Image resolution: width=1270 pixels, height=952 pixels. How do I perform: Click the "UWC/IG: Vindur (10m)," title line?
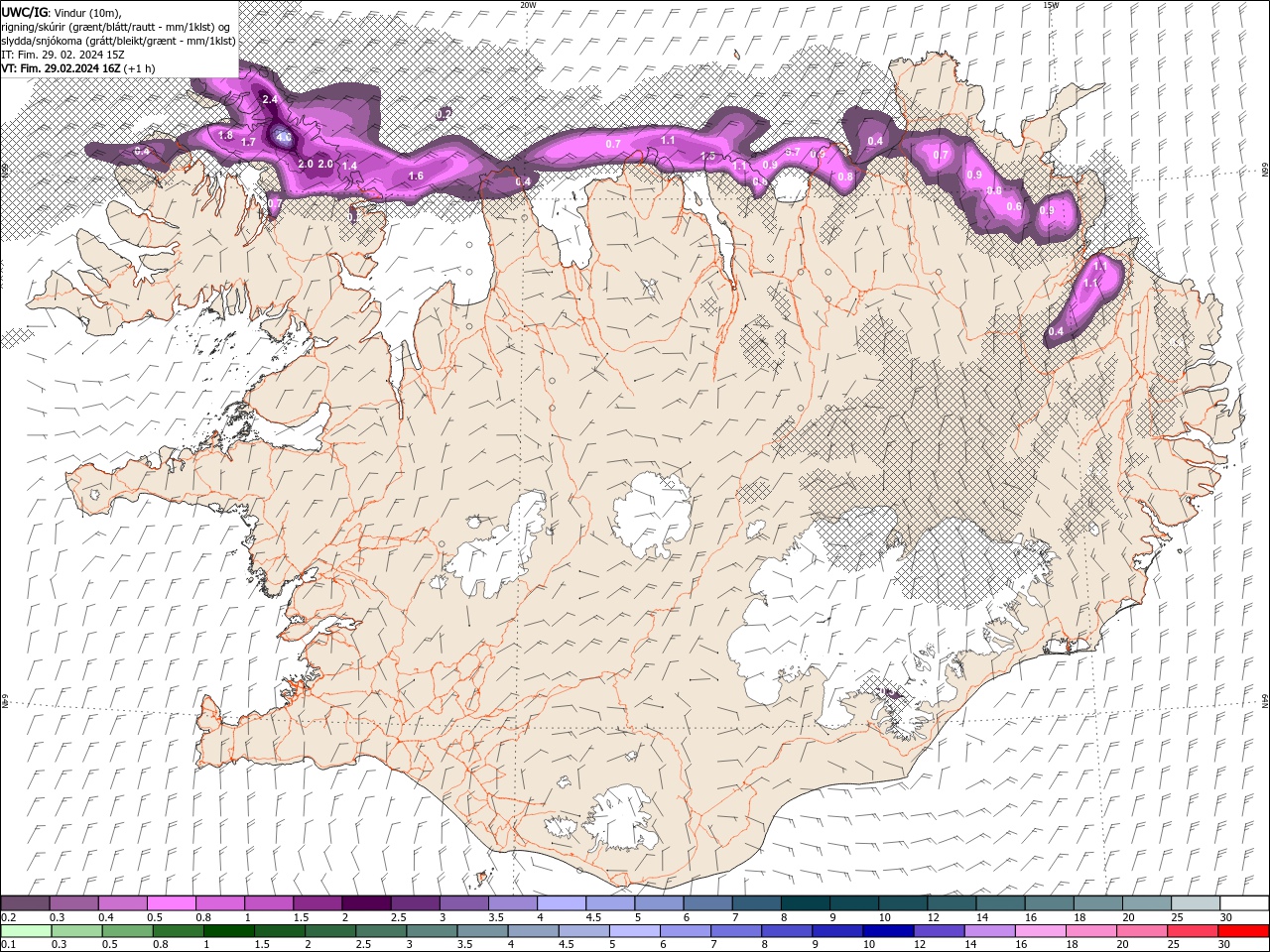61,12
